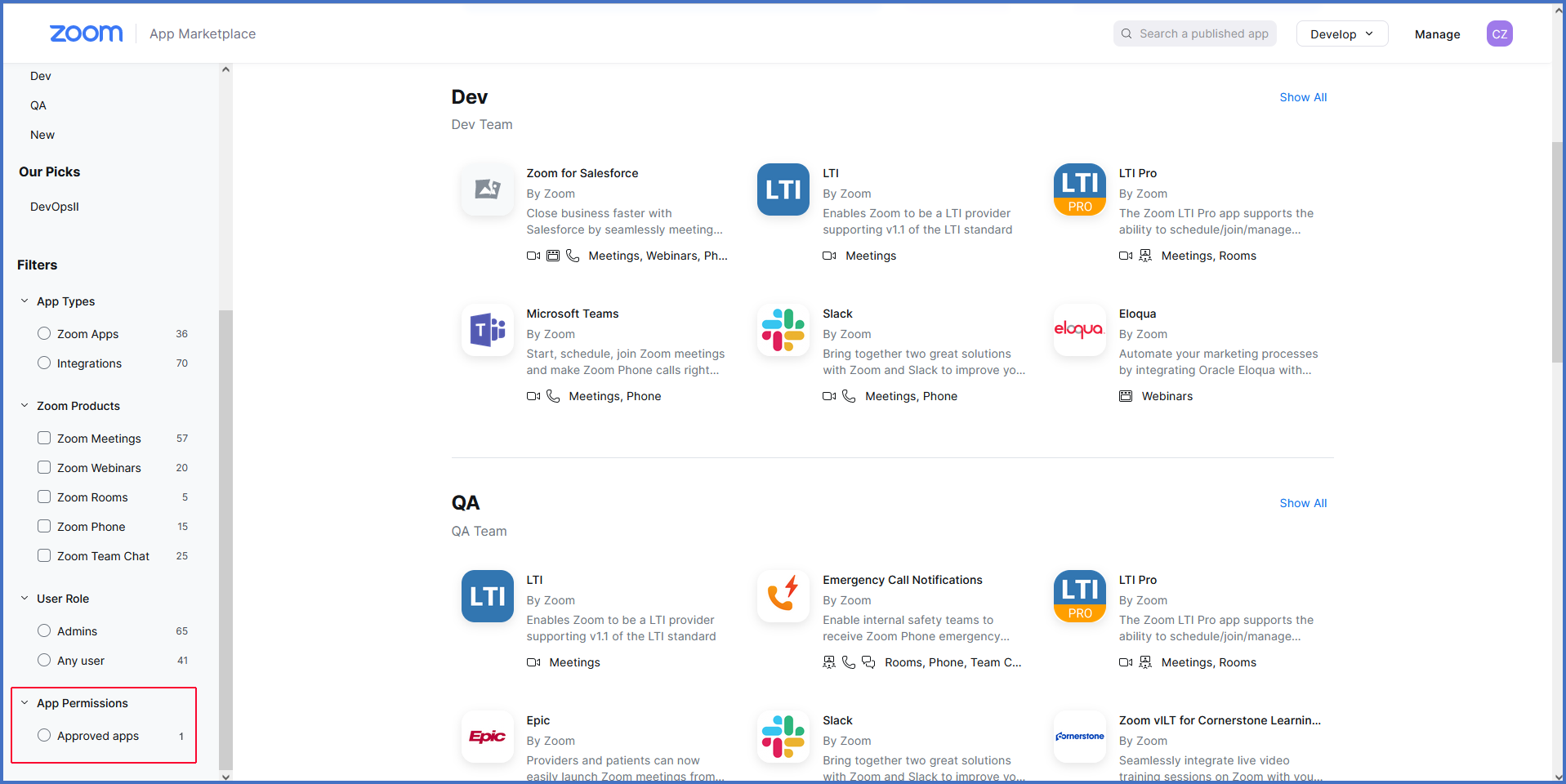Viewport: 1566px width, 784px height.
Task: Click the Zoom logo in header
Action: coord(87,33)
